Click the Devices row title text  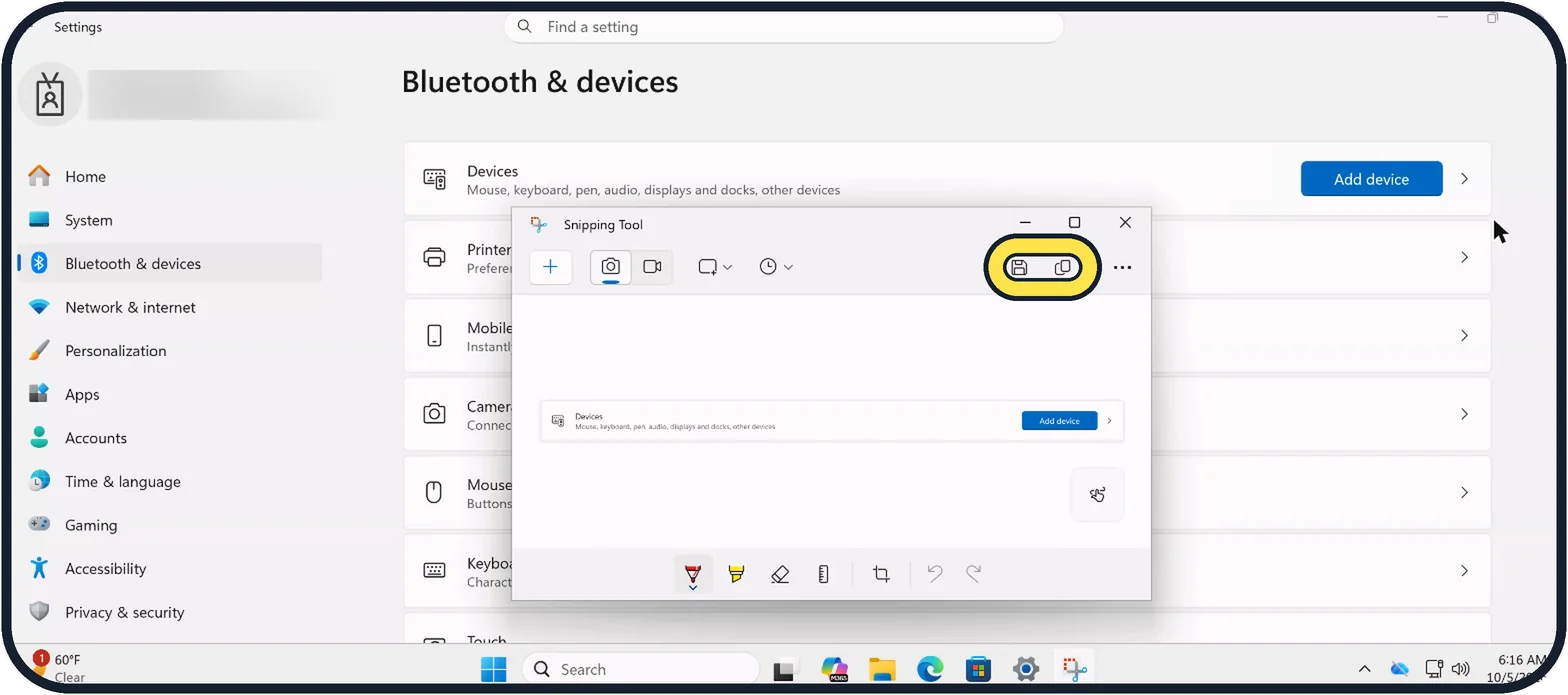coord(492,171)
